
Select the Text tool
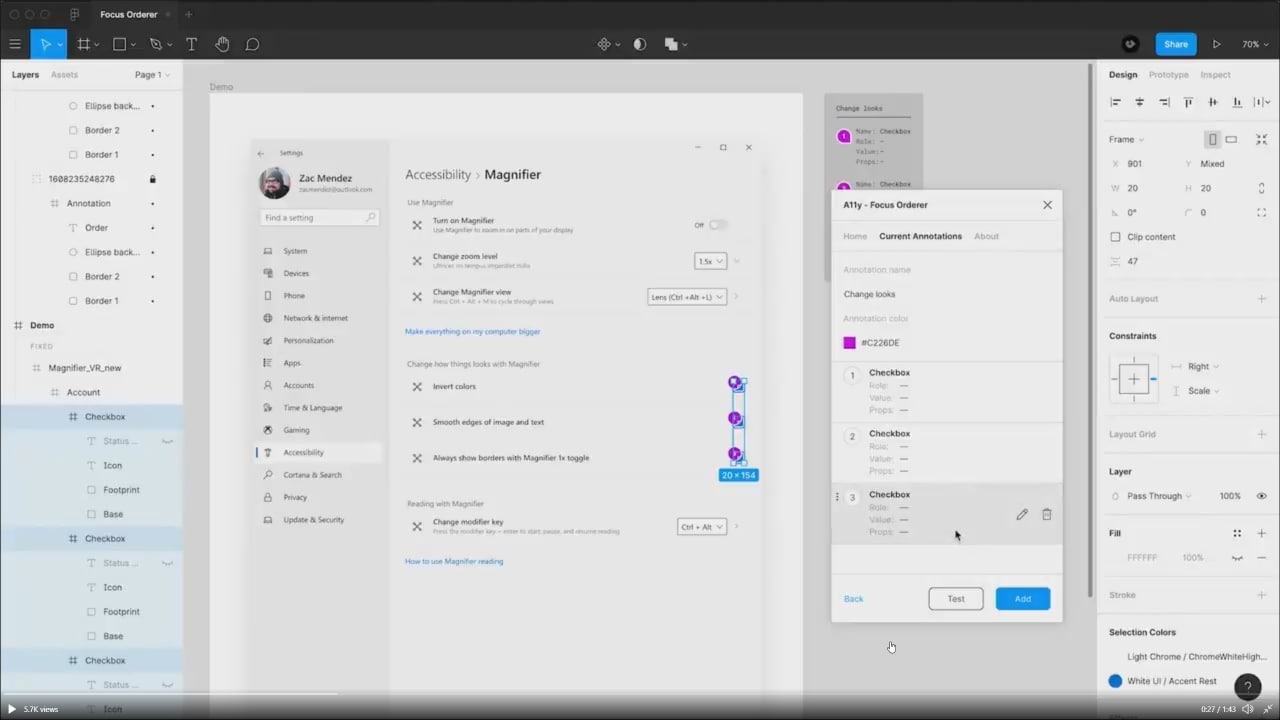191,44
